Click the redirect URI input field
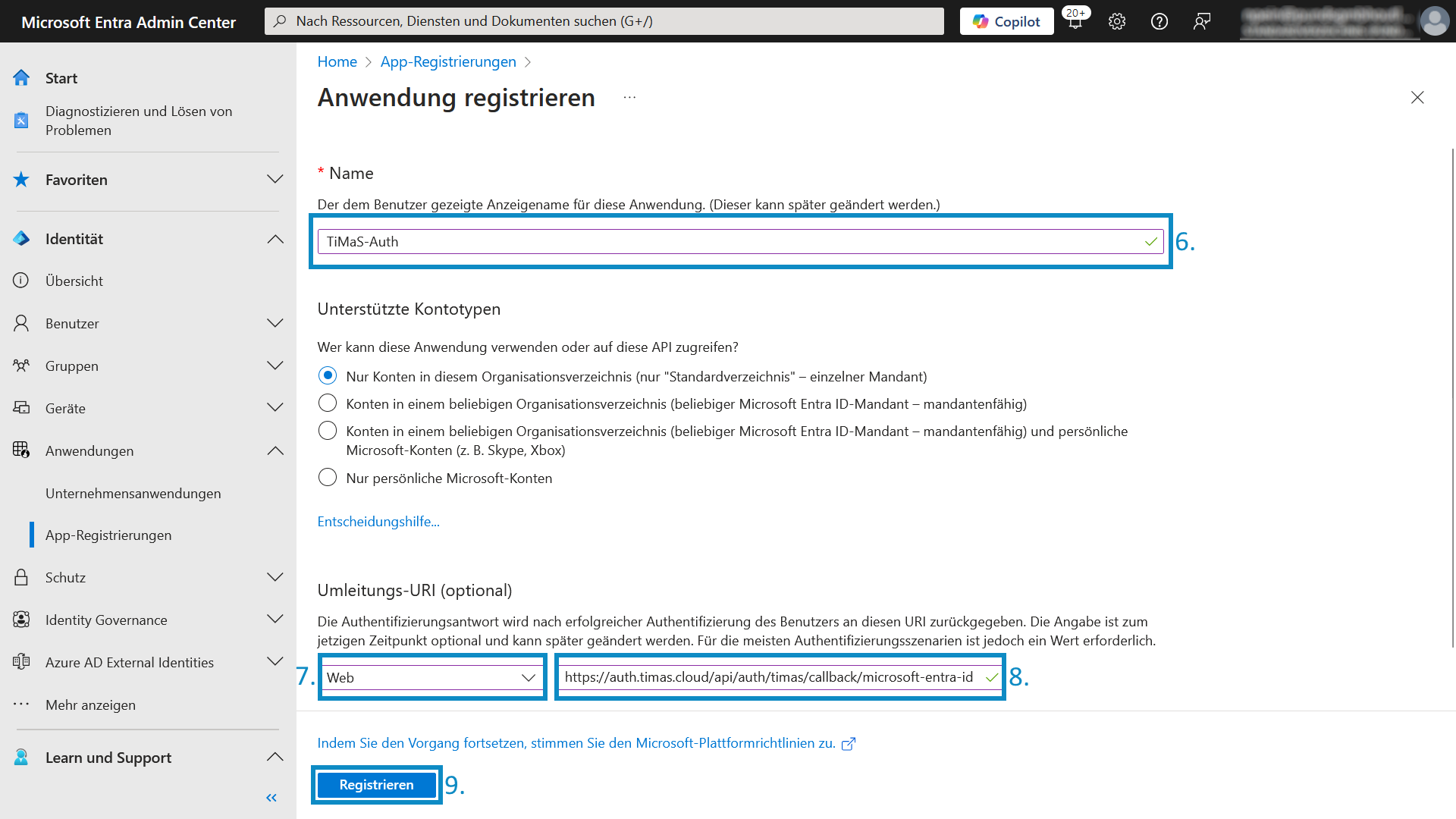1456x819 pixels. 780,677
